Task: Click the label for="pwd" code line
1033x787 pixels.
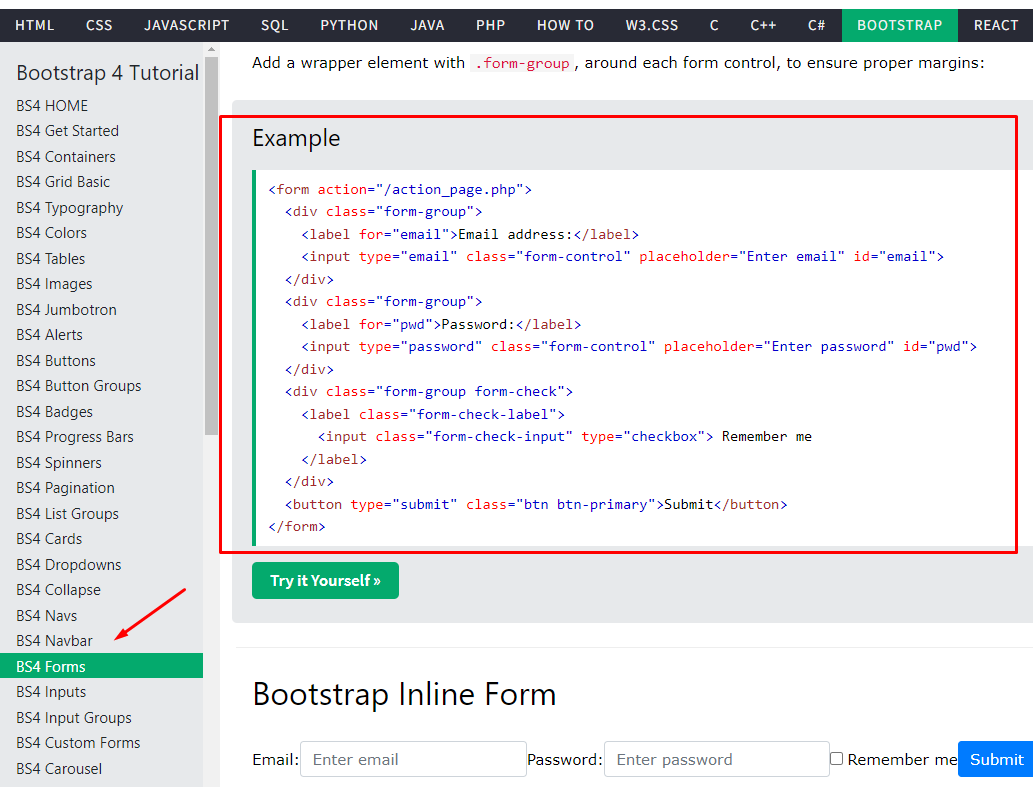Action: (x=441, y=325)
